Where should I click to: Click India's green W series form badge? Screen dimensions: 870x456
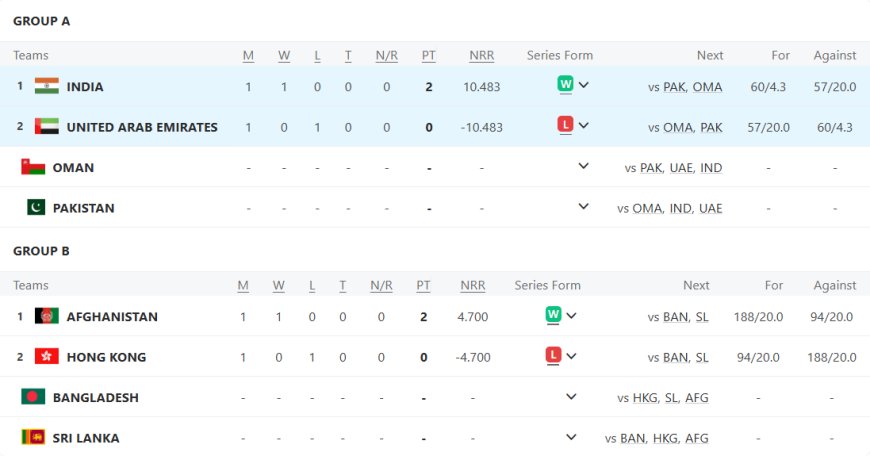(565, 85)
